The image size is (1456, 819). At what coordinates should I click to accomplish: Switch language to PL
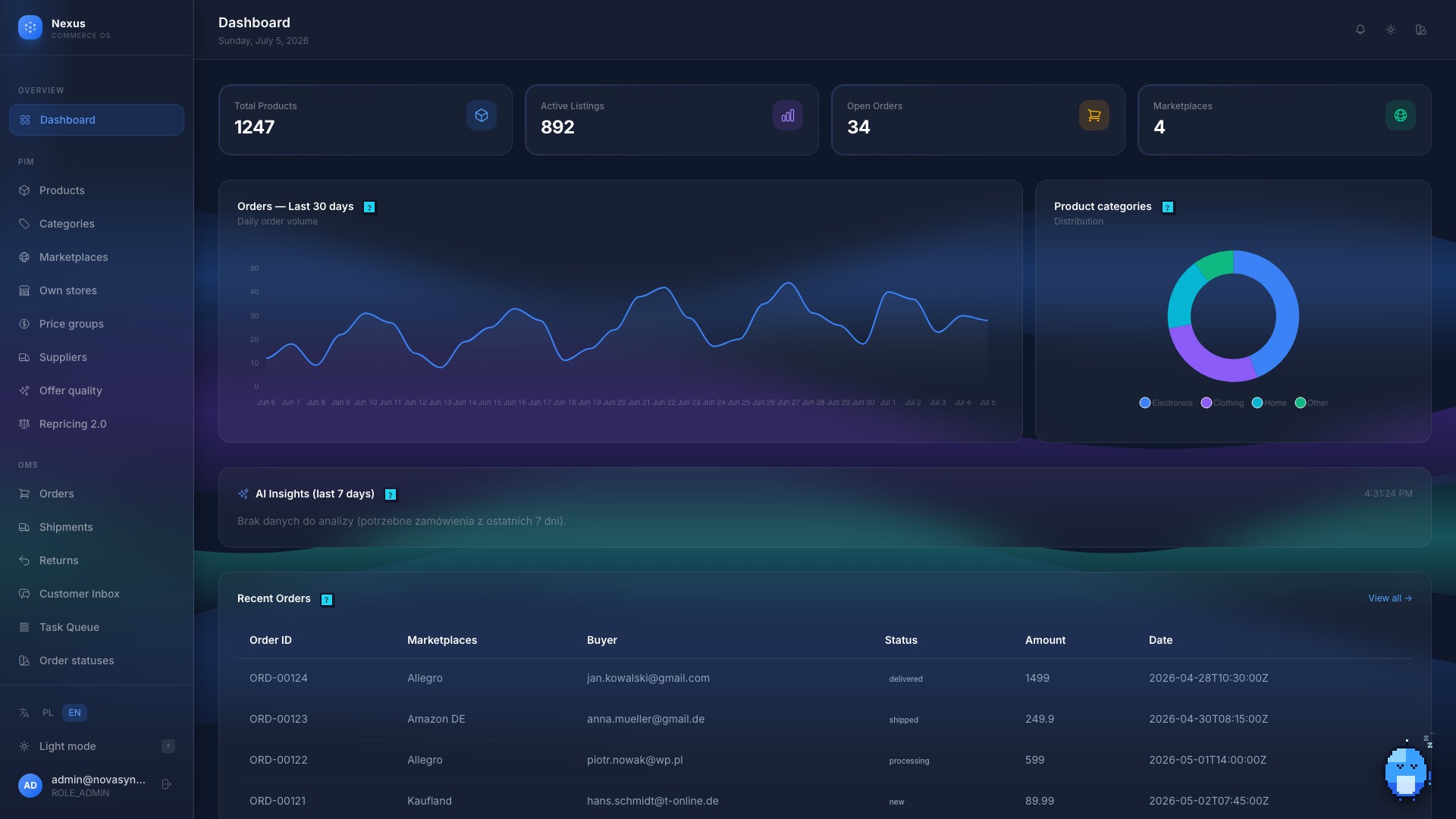click(48, 713)
